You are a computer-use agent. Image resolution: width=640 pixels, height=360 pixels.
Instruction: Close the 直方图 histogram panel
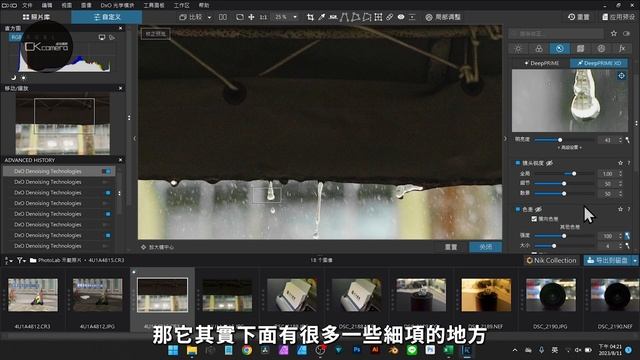tap(120, 28)
